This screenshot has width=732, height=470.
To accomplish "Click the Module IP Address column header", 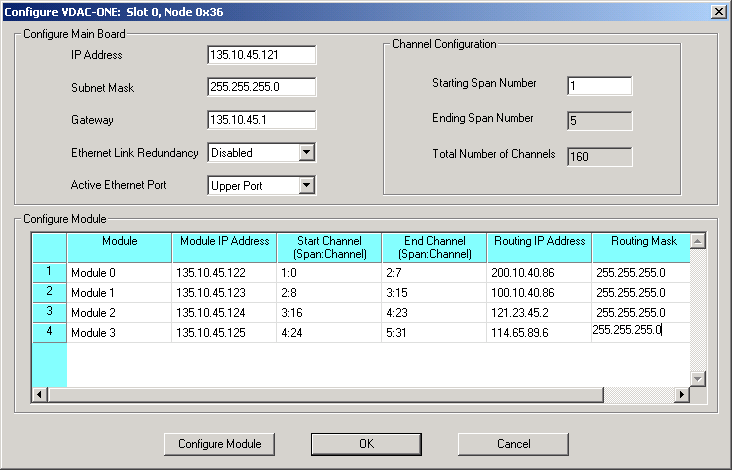I will click(x=223, y=247).
